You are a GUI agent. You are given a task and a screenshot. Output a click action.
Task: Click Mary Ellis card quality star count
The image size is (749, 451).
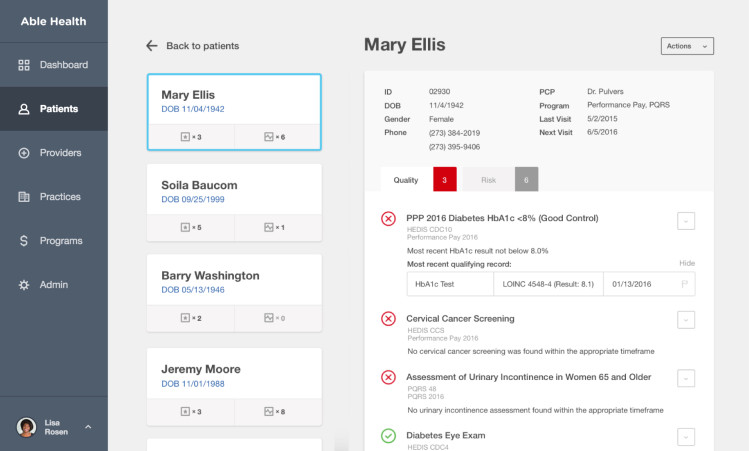click(x=191, y=137)
